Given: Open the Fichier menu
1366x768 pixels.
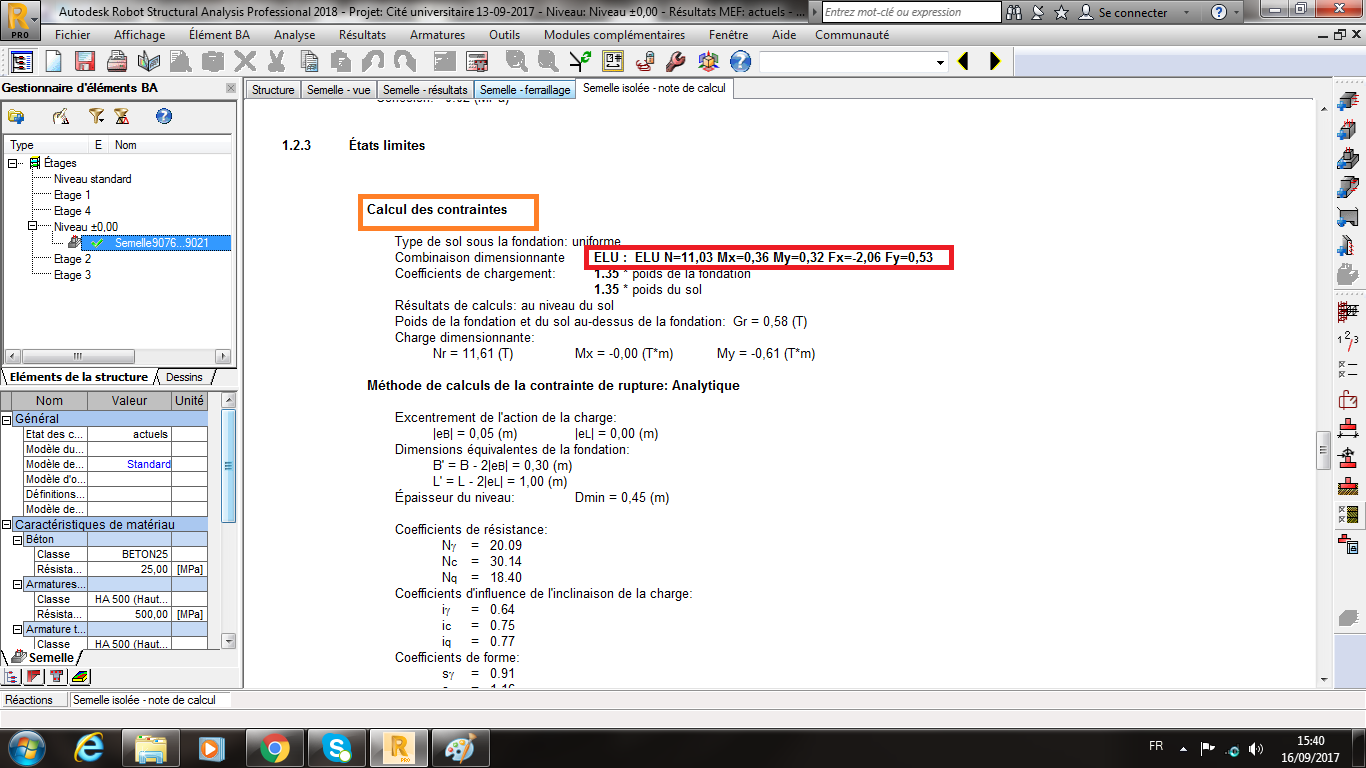Looking at the screenshot, I should pyautogui.click(x=73, y=35).
